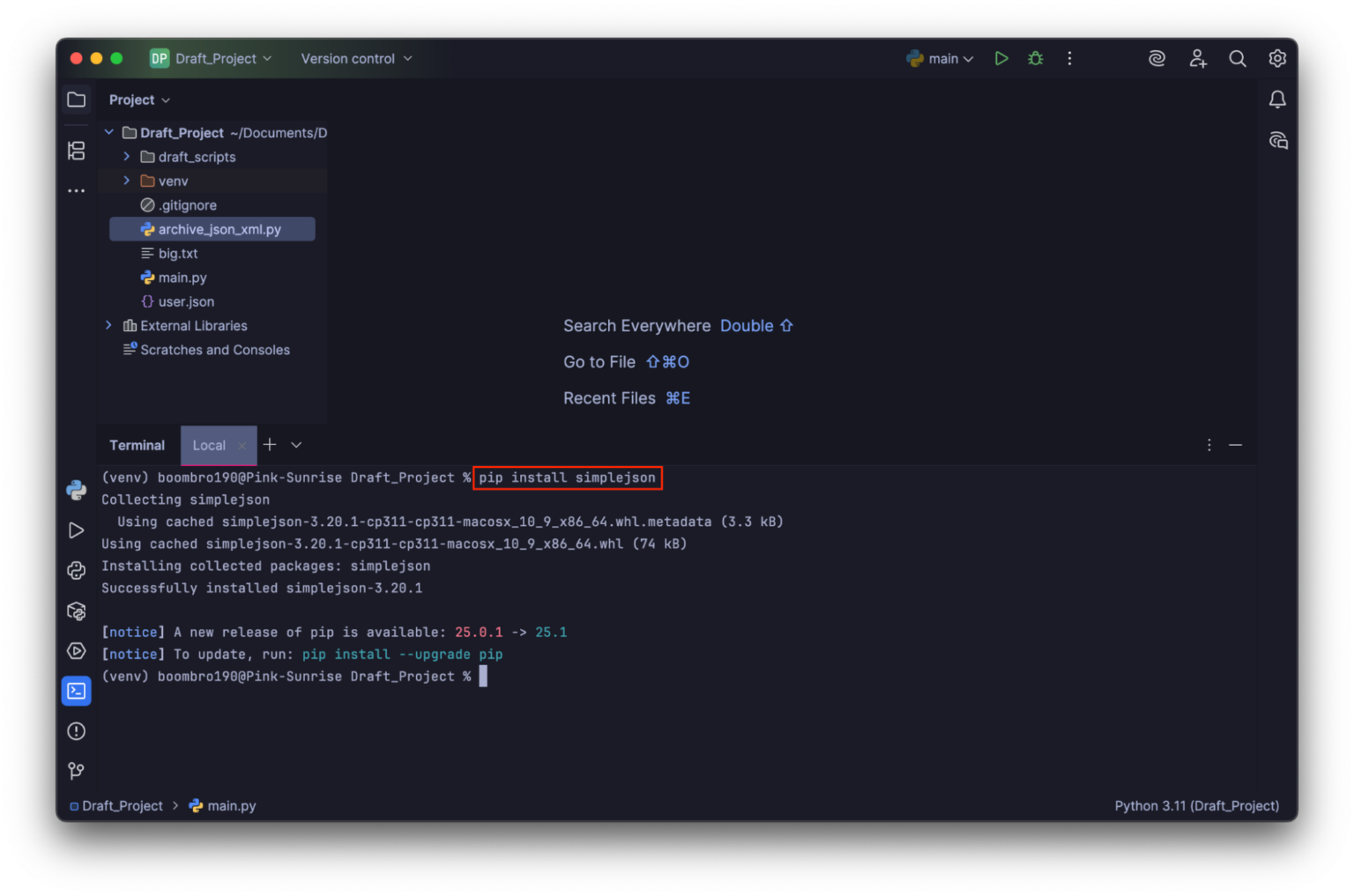Switch to the Local terminal tab
Image resolution: width=1354 pixels, height=896 pixels.
pos(209,445)
